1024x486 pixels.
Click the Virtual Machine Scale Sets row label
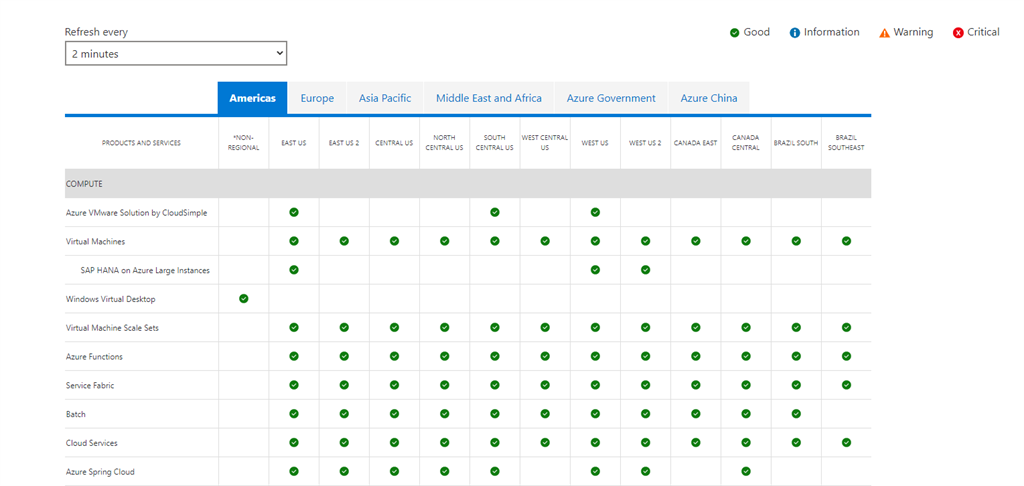tap(112, 328)
